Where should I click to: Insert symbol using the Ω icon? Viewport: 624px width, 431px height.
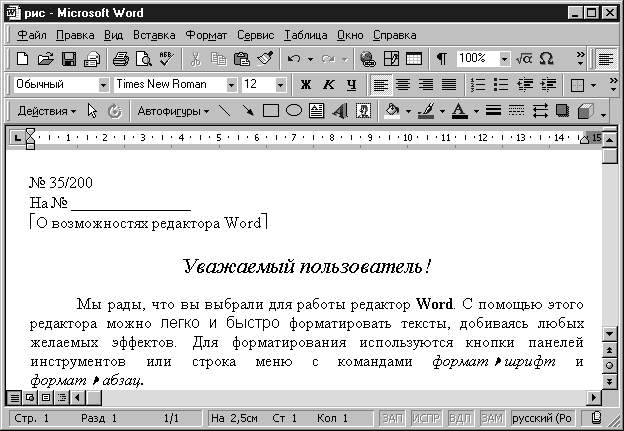(x=546, y=59)
